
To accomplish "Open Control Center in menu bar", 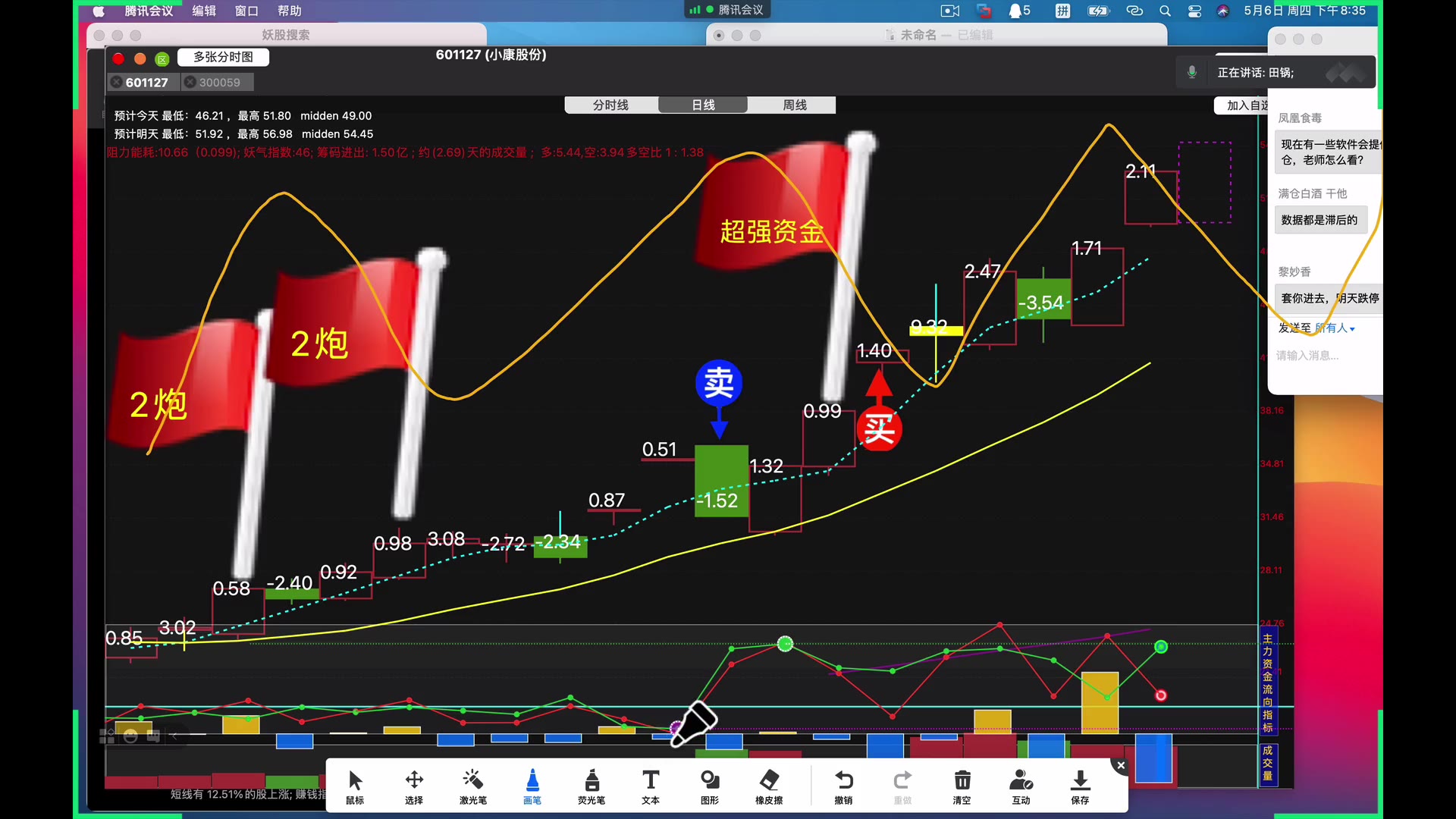I will click(1194, 11).
